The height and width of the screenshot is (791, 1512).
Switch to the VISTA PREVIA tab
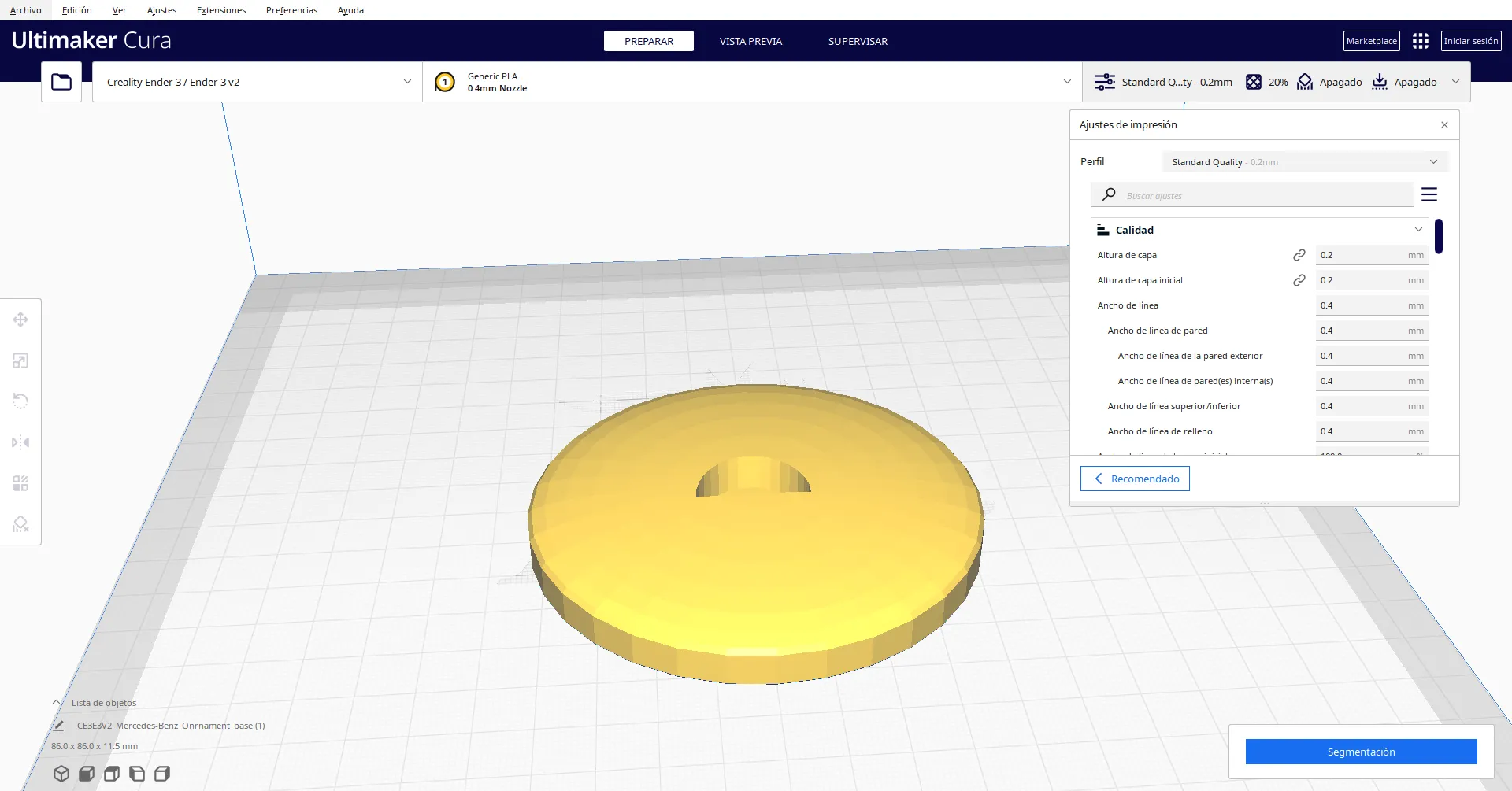coord(750,41)
